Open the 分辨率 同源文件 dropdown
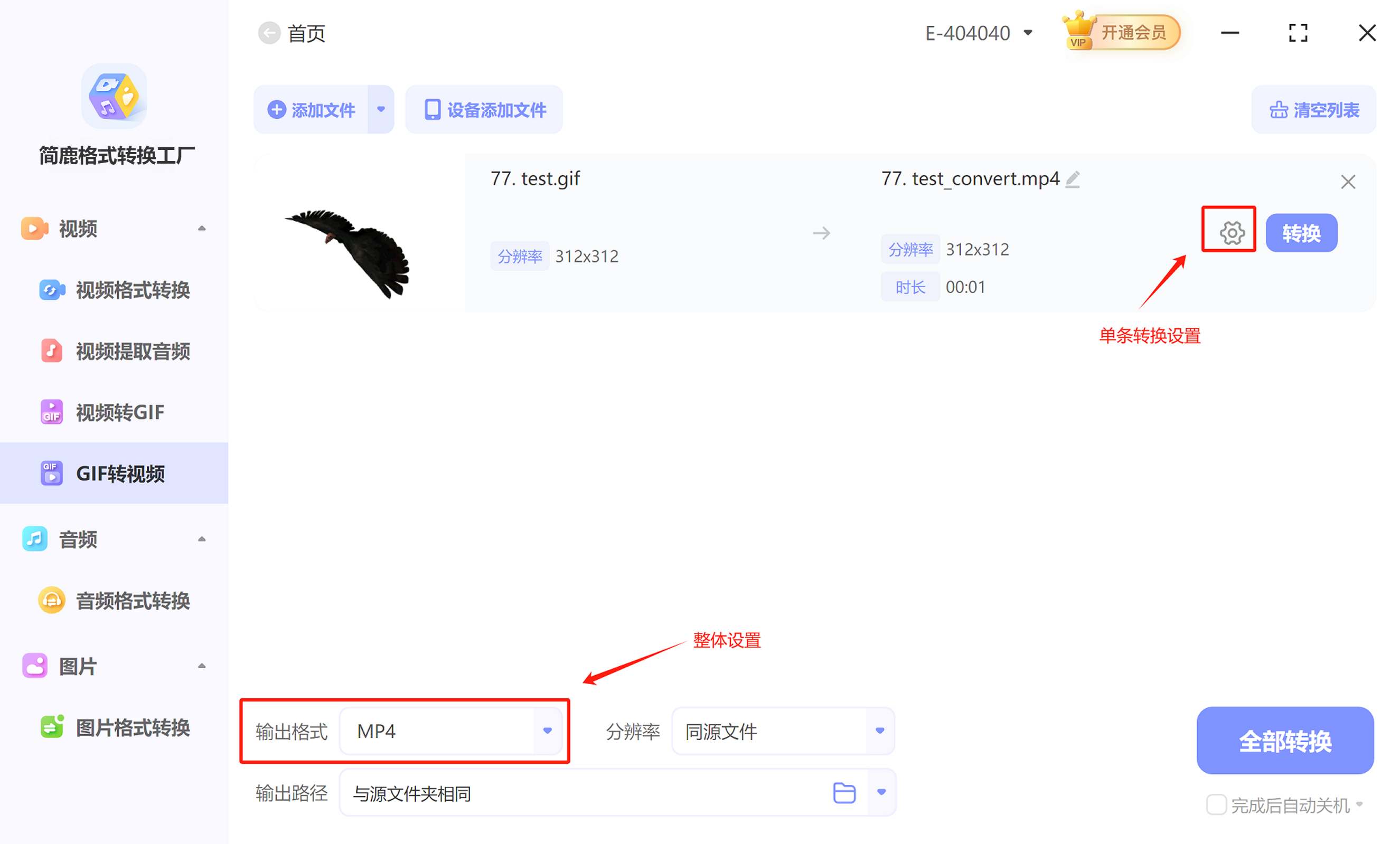 [x=879, y=731]
